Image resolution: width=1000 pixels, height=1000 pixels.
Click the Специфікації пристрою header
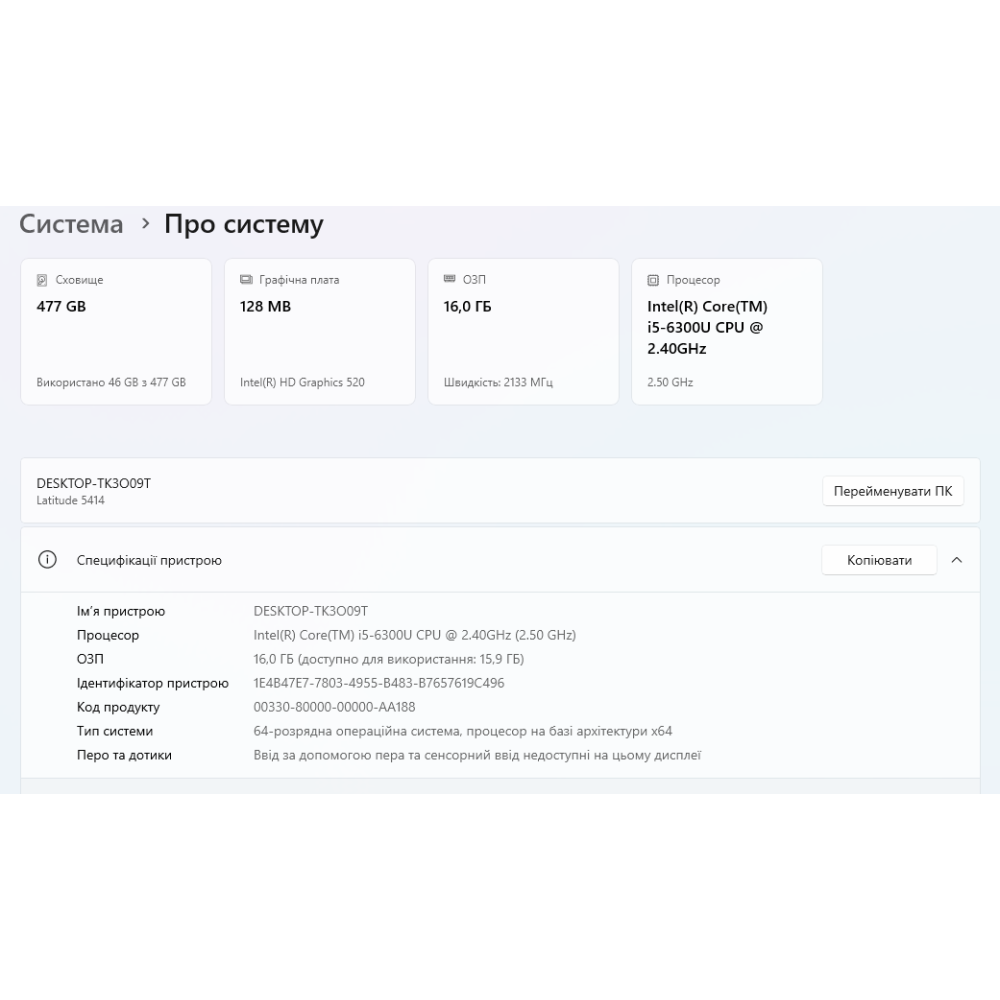(149, 560)
